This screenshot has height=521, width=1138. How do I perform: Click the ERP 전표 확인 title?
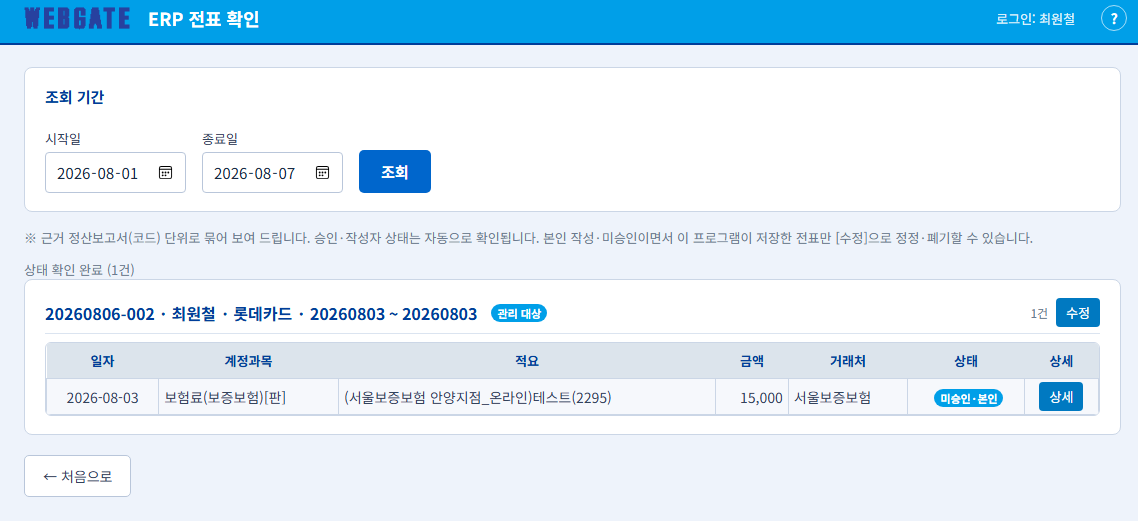tap(203, 20)
